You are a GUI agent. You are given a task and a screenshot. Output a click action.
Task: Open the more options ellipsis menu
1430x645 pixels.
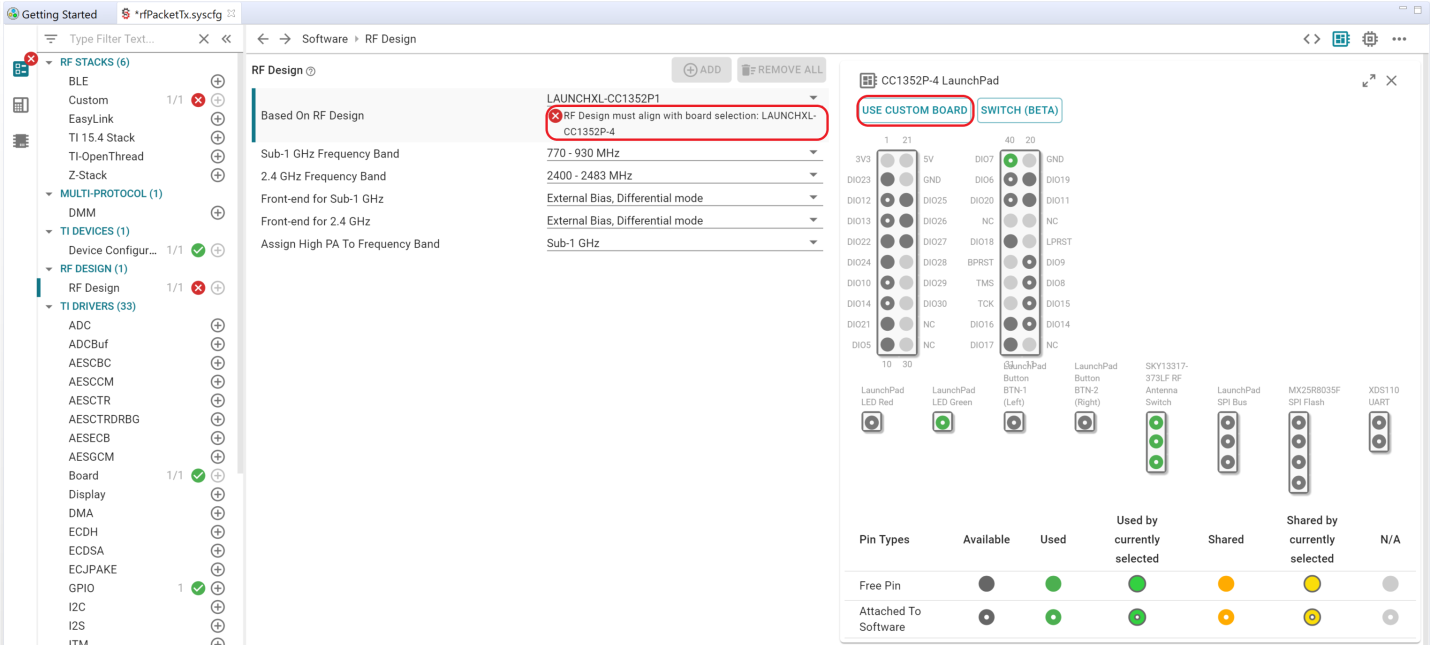(1399, 39)
